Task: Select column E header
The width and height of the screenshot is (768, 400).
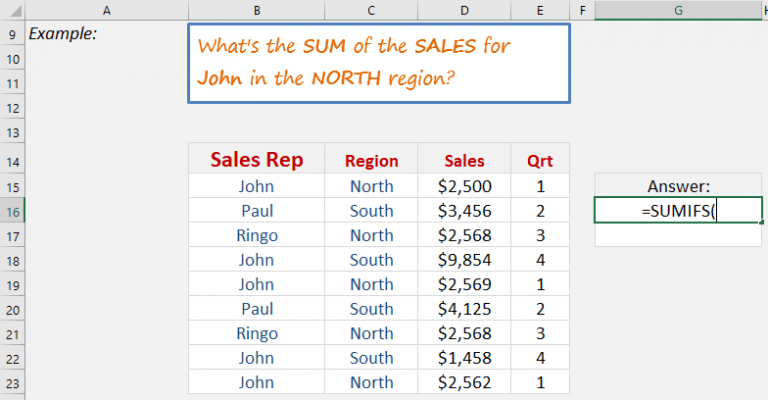Action: pos(540,10)
